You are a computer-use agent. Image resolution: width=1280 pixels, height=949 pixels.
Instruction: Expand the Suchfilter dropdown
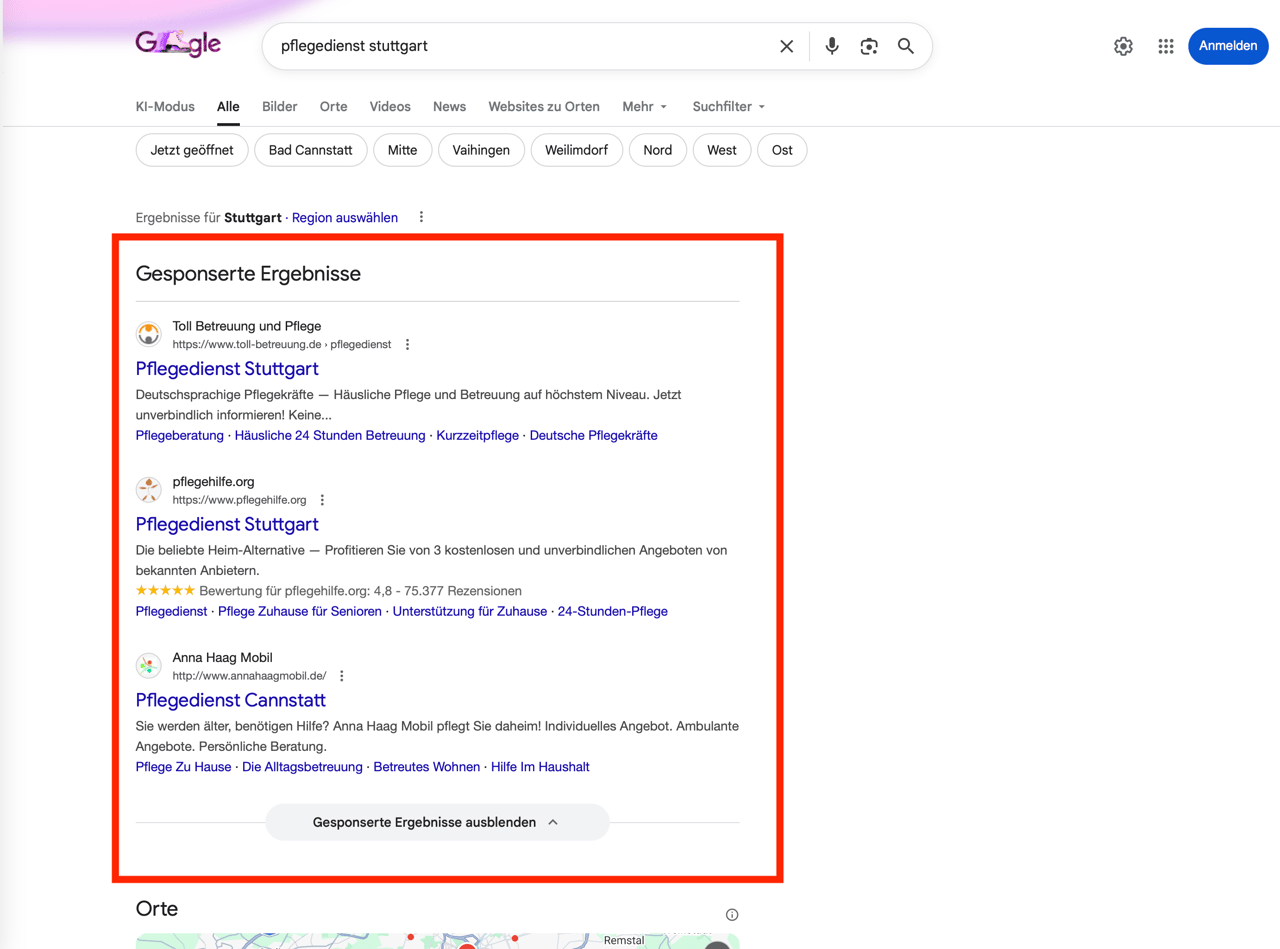(x=729, y=106)
